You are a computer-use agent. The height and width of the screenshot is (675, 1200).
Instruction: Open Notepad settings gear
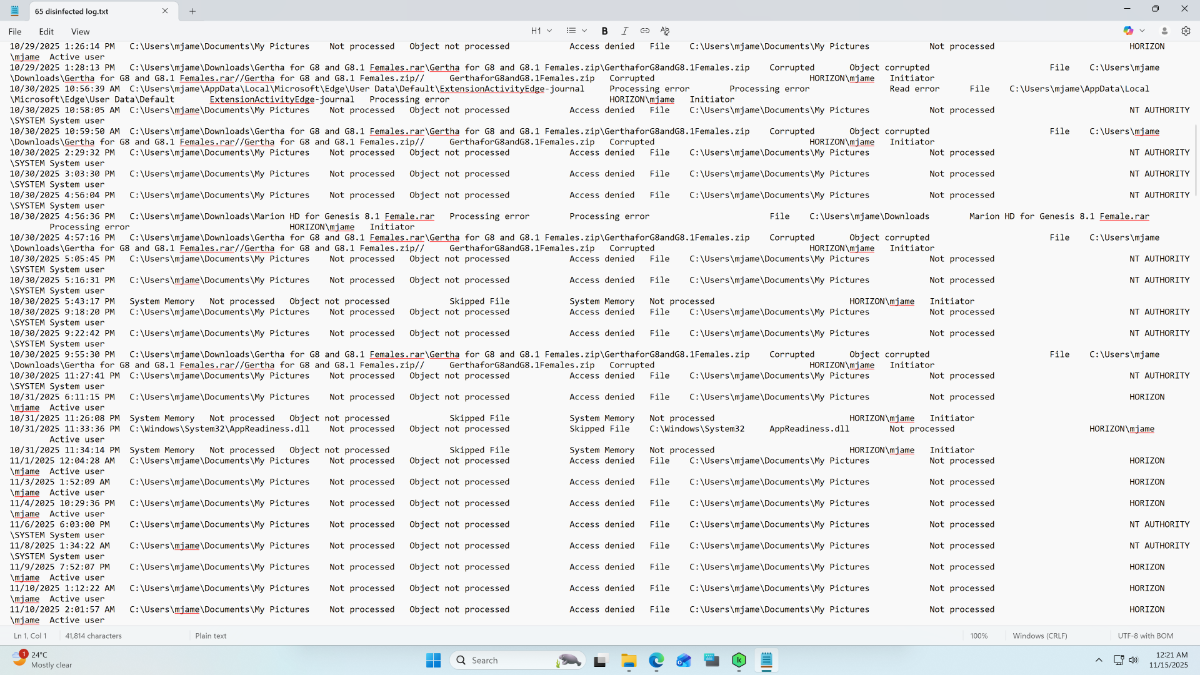click(x=1186, y=31)
